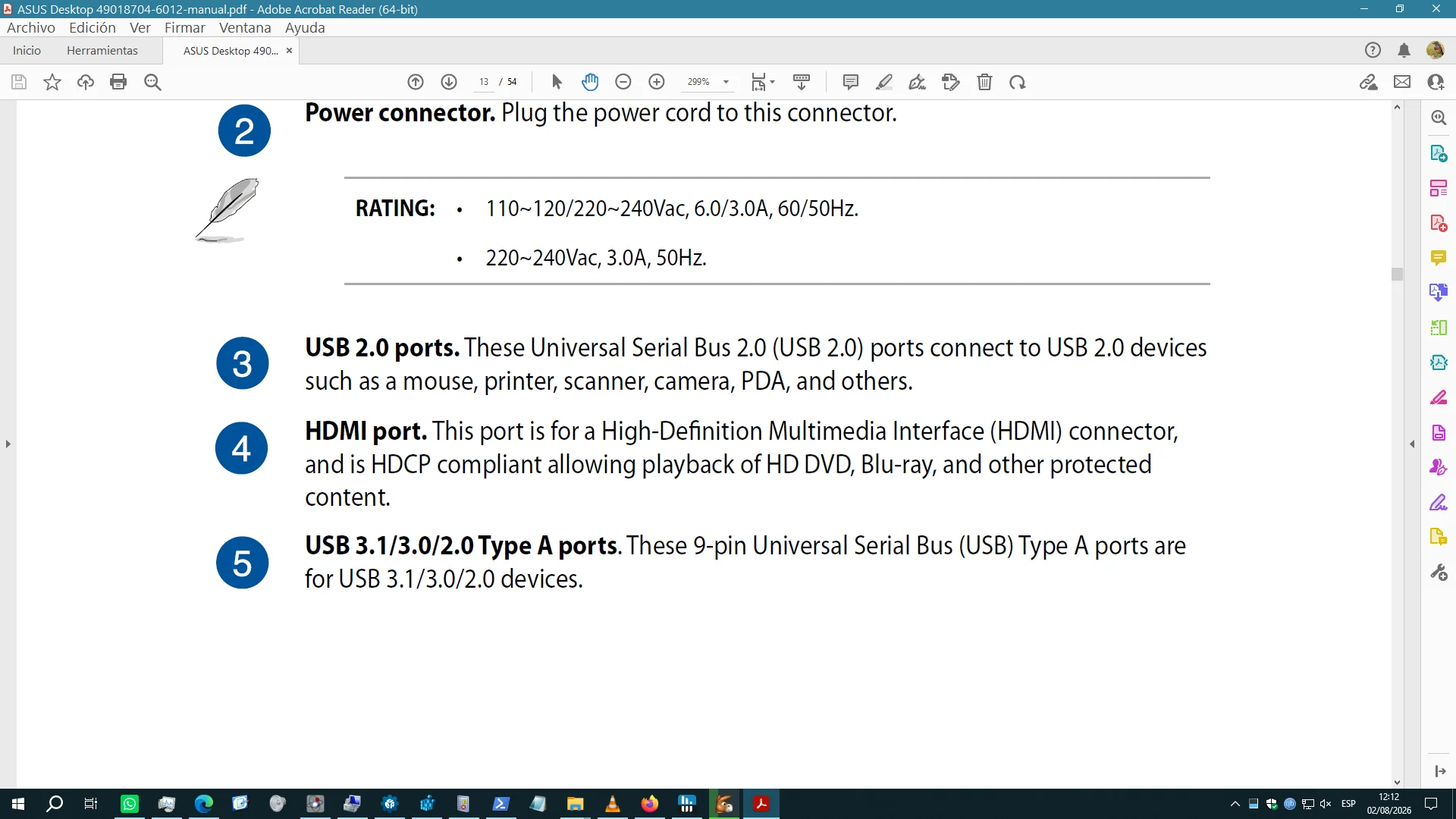
Task: Open the pink Redact tool in the right pane
Action: tap(1439, 397)
